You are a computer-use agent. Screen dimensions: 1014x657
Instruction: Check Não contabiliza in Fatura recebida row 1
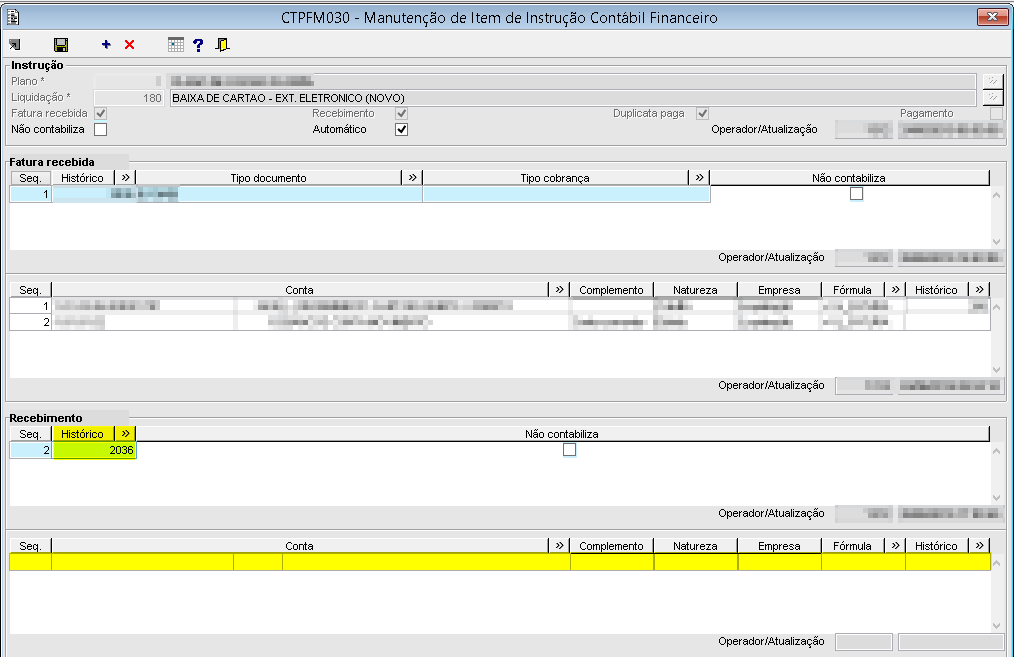click(856, 193)
